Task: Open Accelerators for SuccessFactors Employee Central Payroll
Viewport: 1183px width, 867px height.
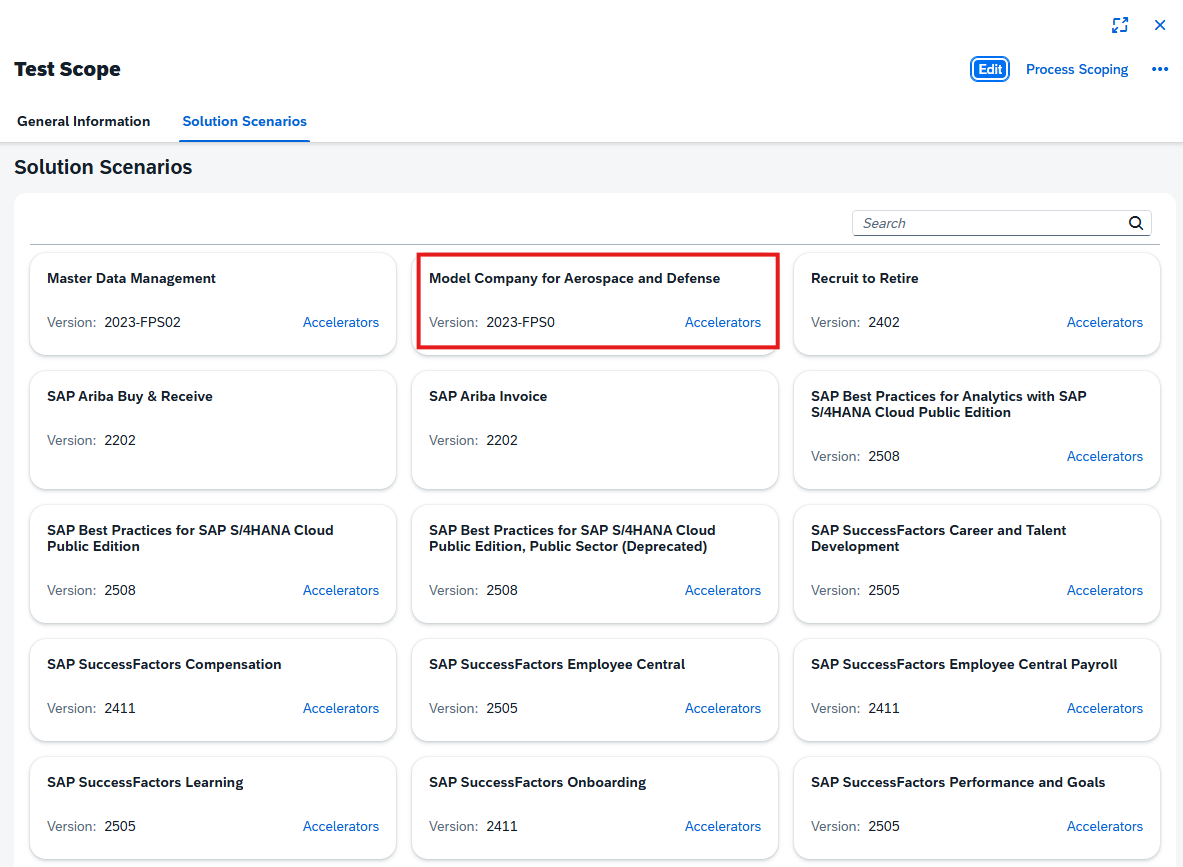Action: pyautogui.click(x=1104, y=708)
